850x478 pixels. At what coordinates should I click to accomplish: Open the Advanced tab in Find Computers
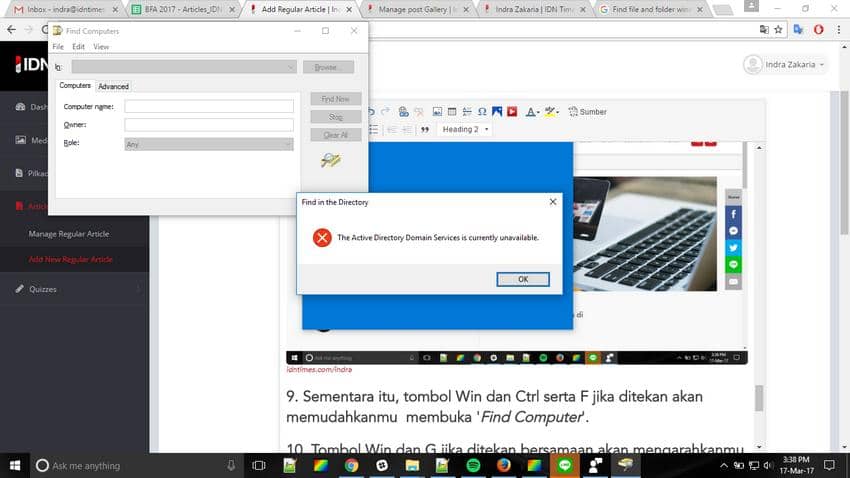click(113, 86)
